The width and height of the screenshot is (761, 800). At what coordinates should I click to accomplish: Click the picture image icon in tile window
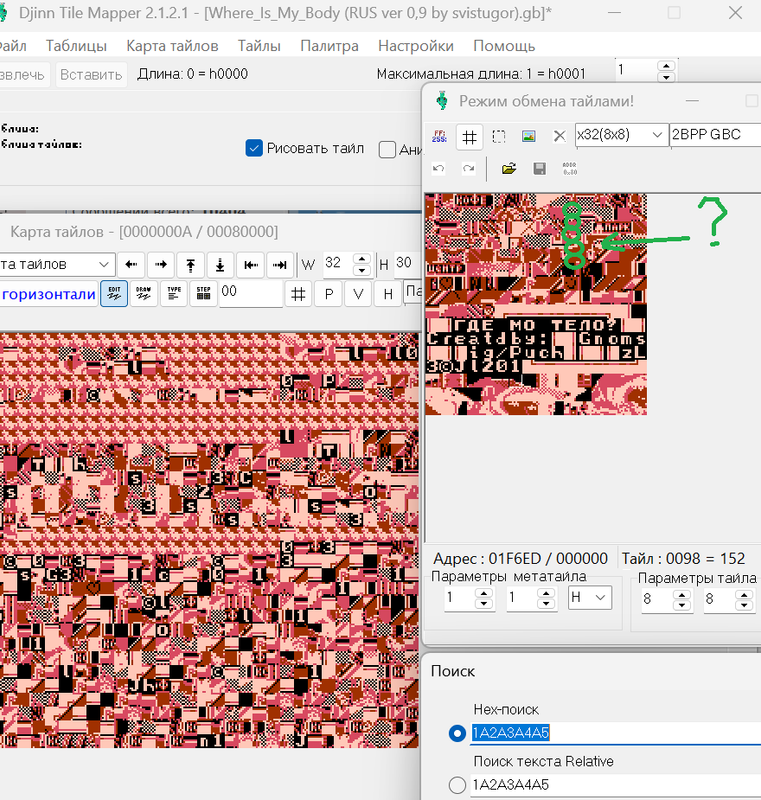pos(529,136)
